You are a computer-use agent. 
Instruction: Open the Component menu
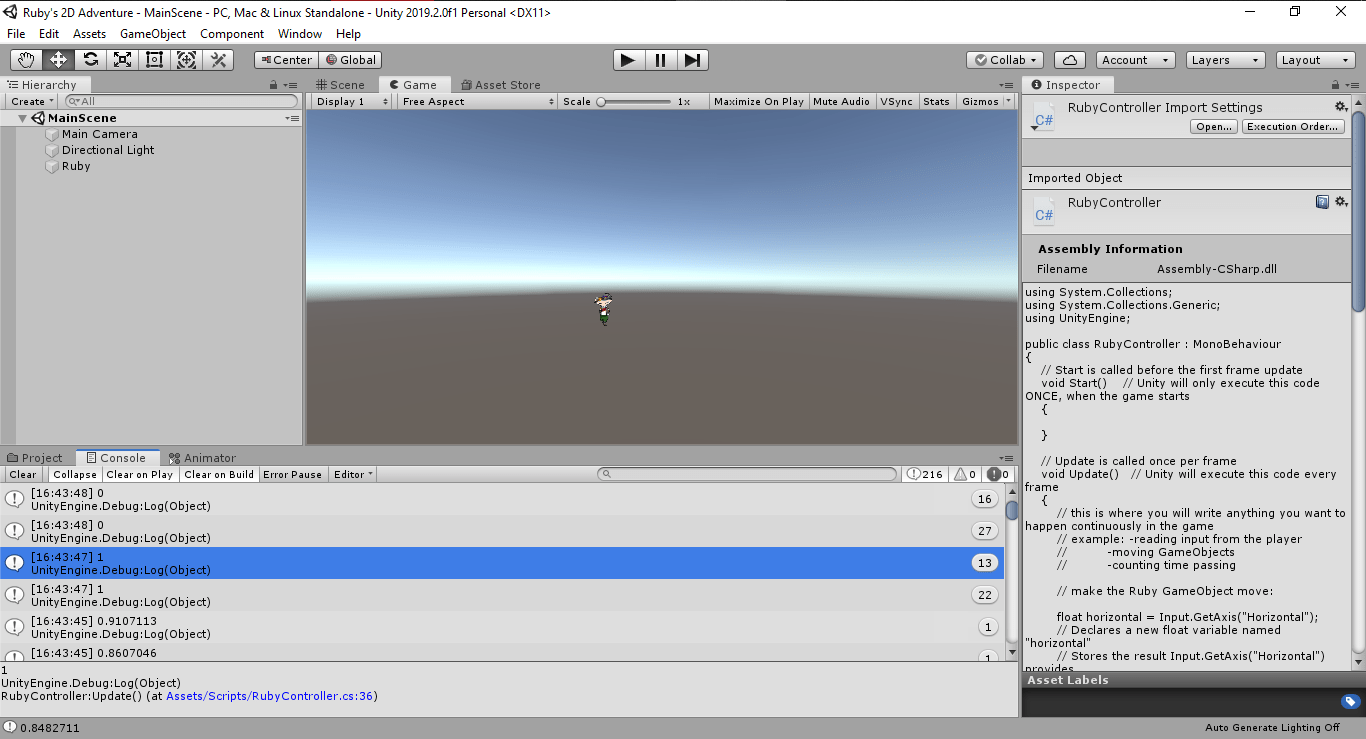tap(232, 34)
